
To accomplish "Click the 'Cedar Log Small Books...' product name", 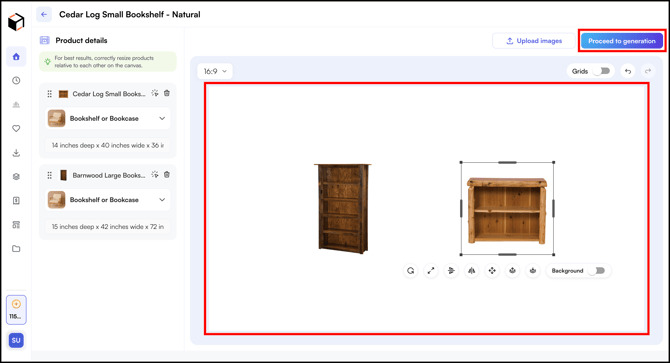I will pos(109,94).
